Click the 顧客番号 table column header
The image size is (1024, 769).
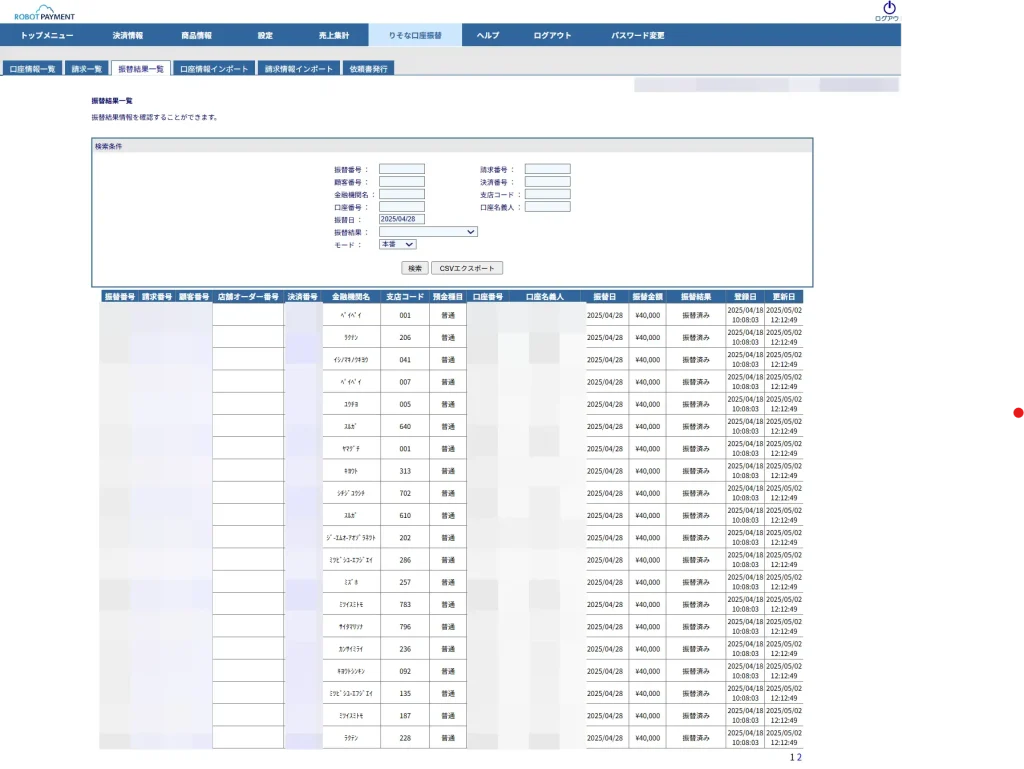(194, 297)
